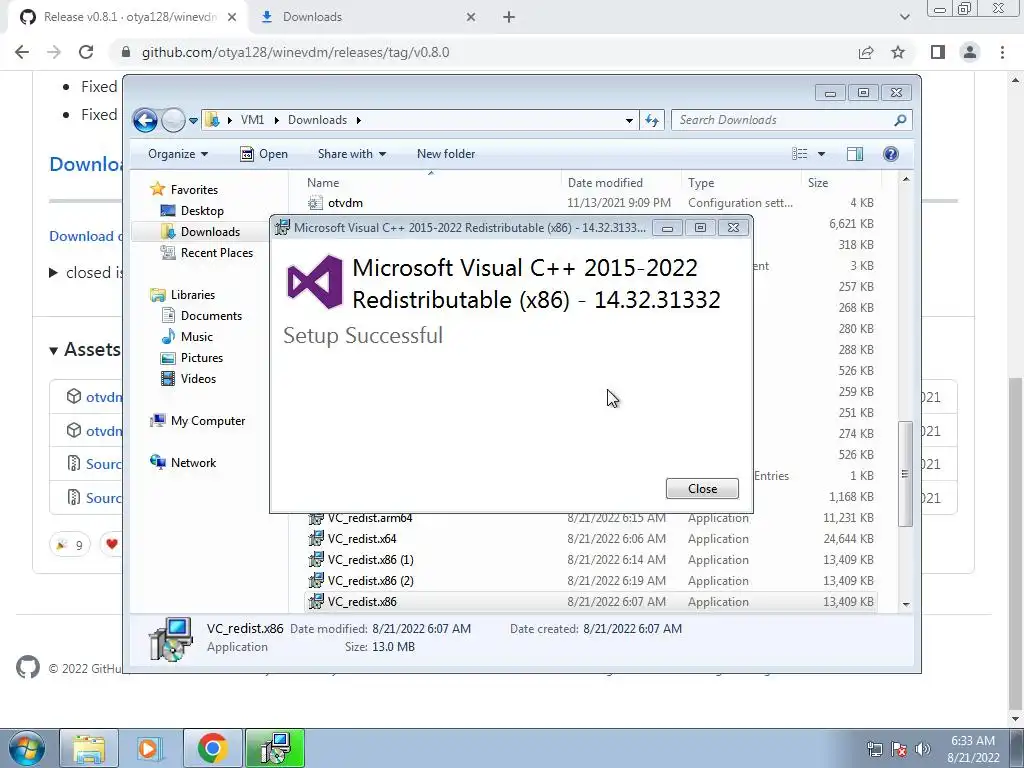This screenshot has height=768, width=1024.
Task: Click the volume icon in system tray
Action: tap(923, 749)
